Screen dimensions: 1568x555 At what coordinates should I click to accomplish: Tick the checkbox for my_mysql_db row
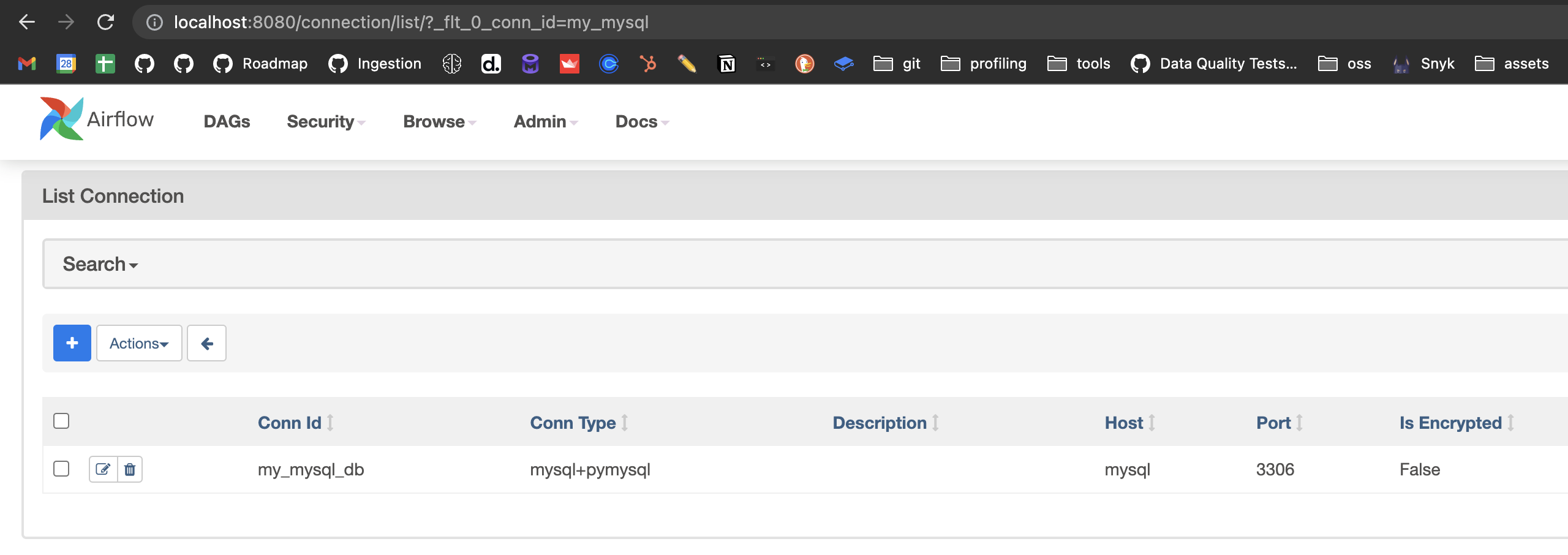point(61,469)
